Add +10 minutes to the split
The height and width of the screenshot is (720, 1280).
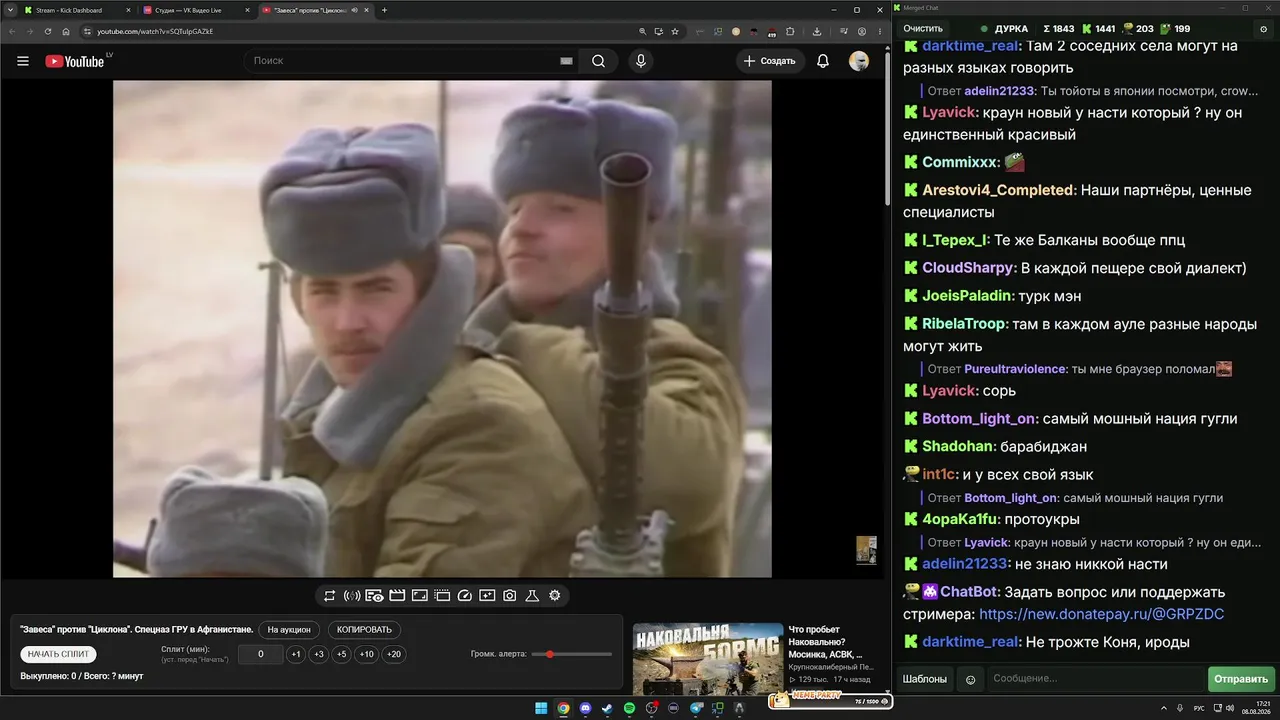(x=367, y=654)
